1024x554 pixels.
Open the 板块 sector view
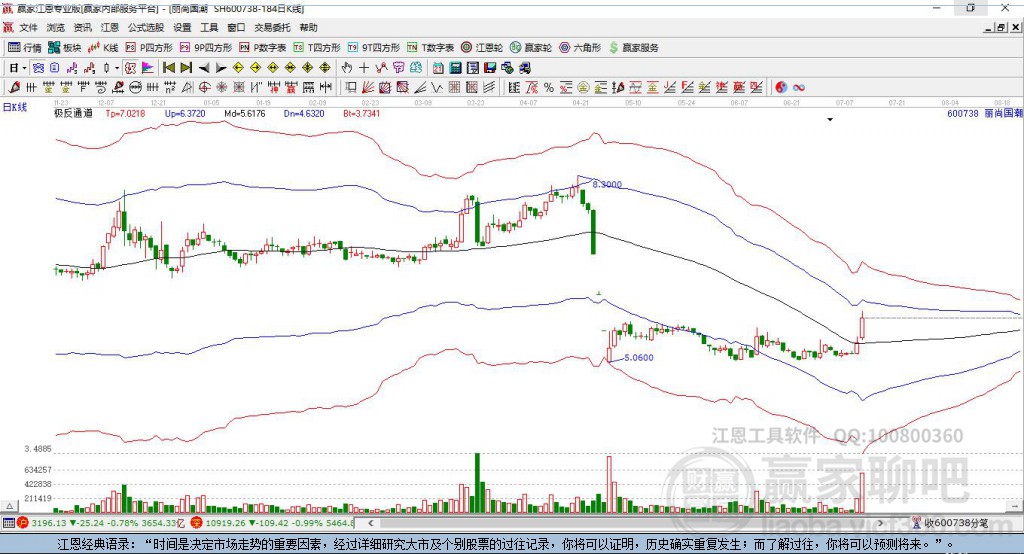65,48
